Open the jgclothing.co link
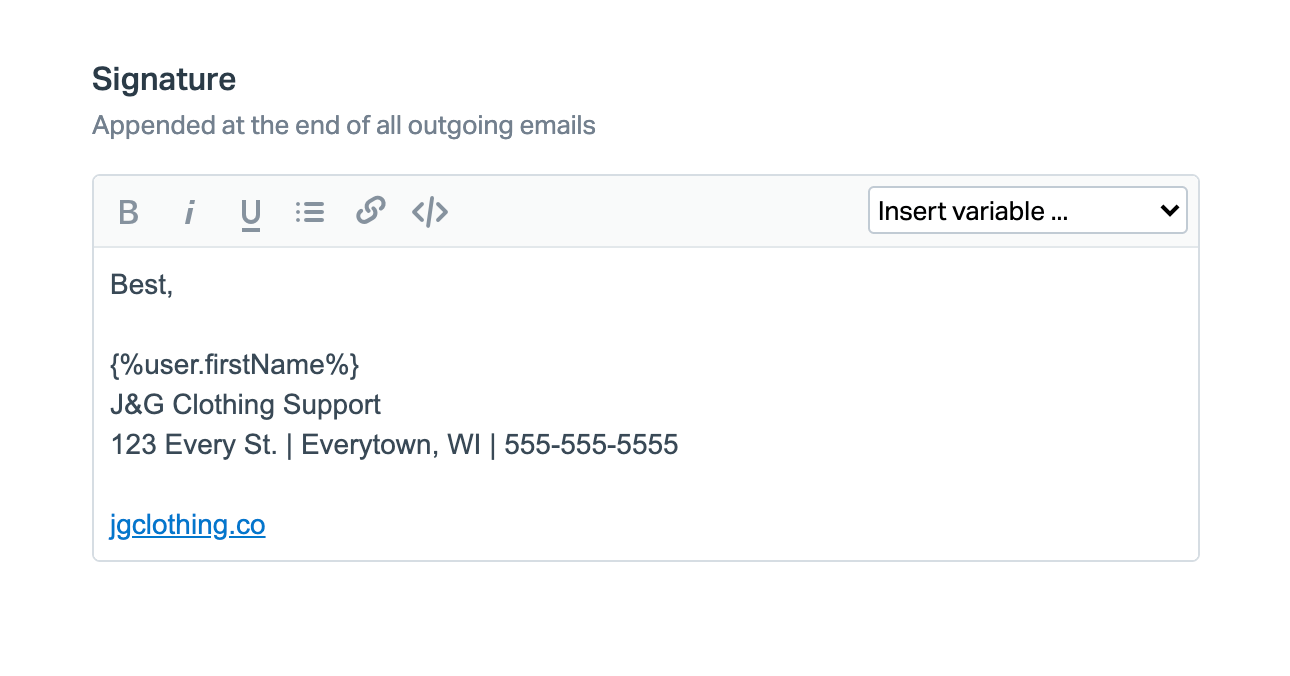 click(188, 525)
